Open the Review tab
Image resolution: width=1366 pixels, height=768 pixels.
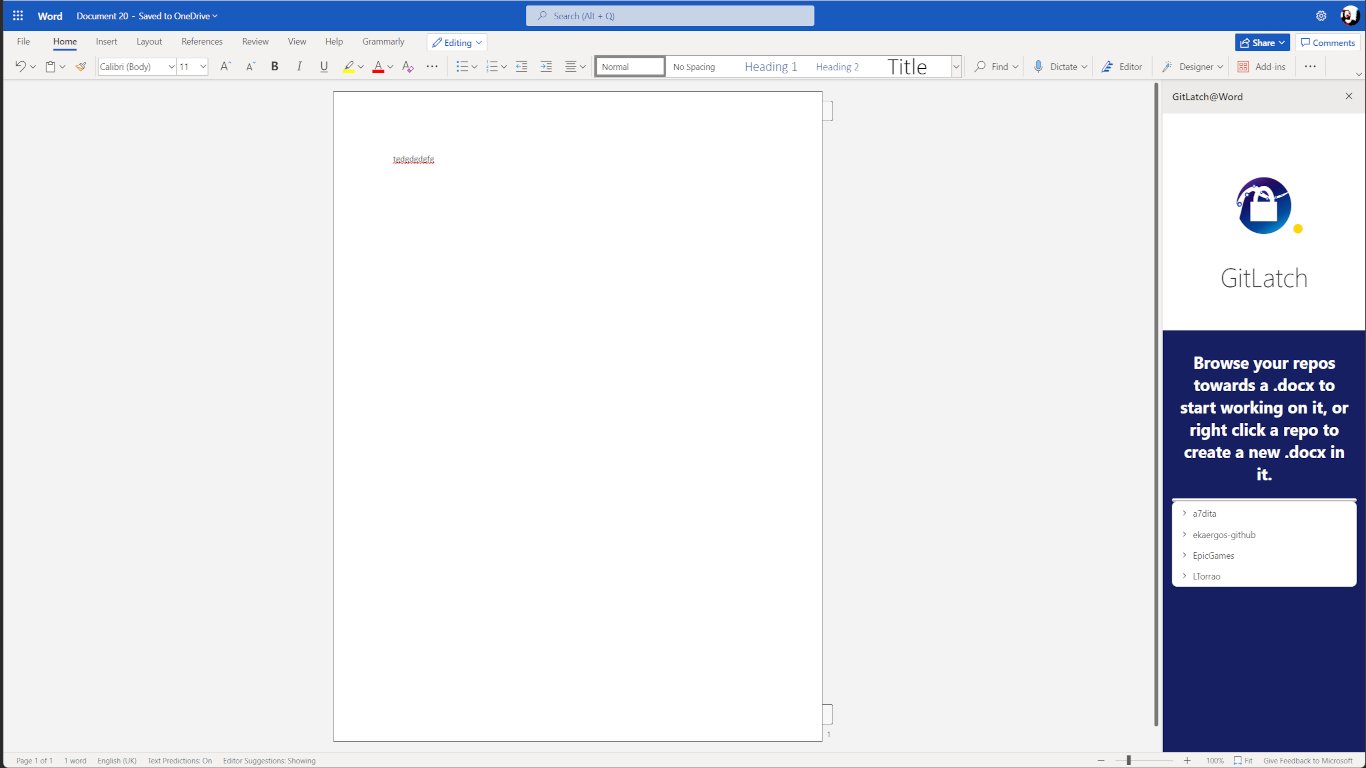coord(255,42)
